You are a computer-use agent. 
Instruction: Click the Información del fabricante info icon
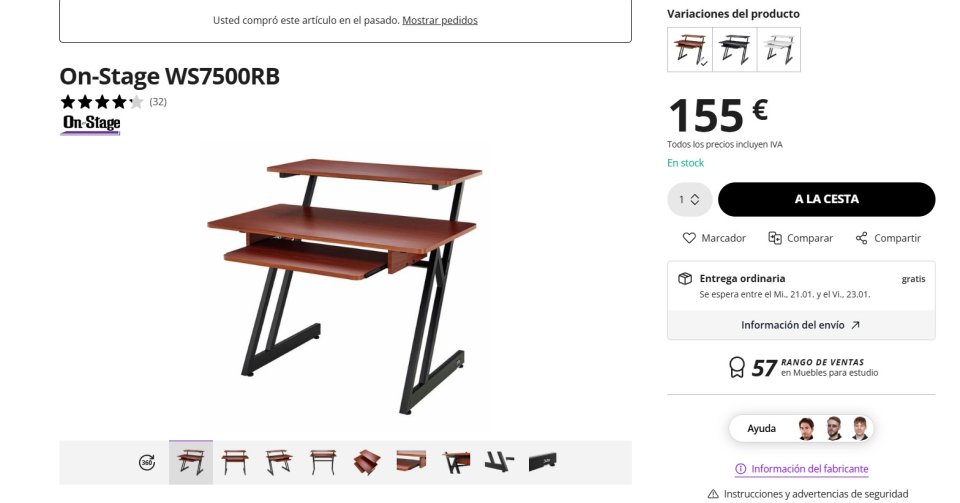tap(740, 469)
